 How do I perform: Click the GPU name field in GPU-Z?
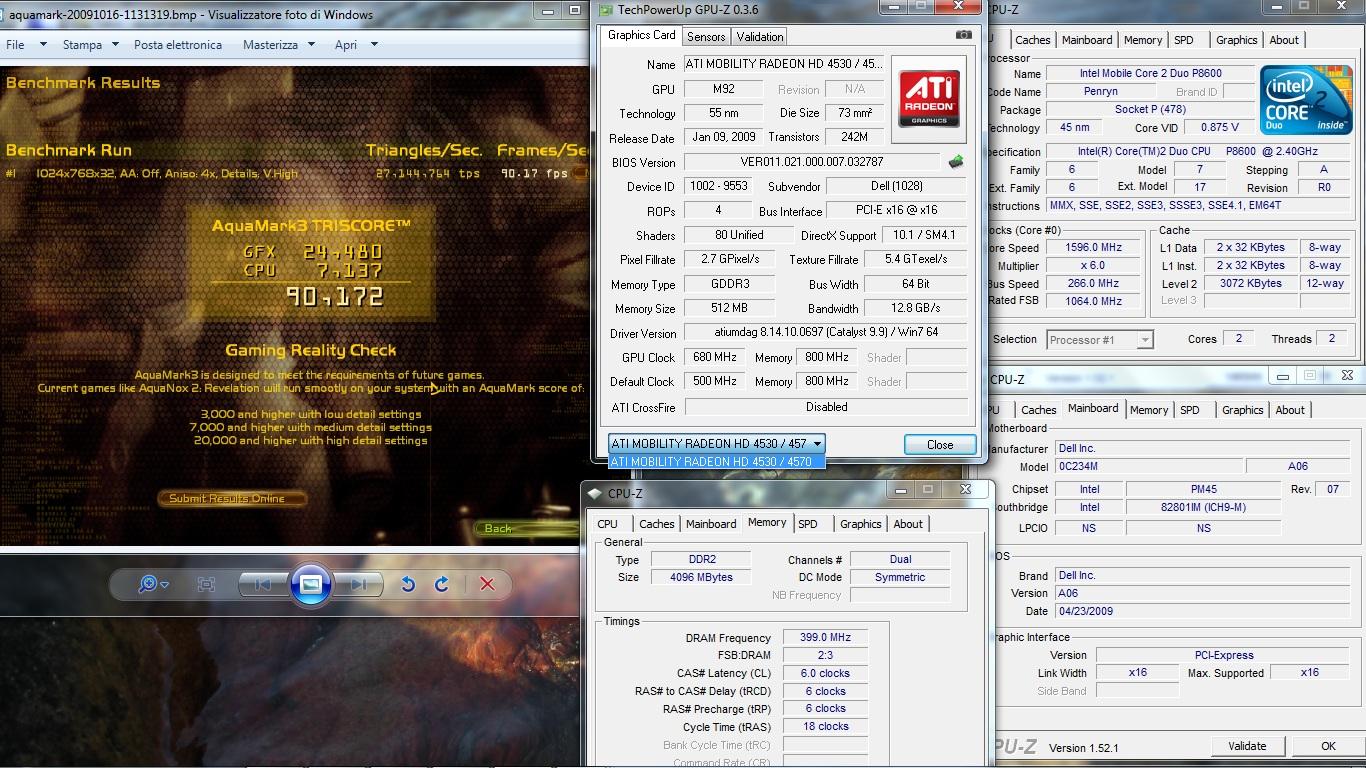point(784,64)
